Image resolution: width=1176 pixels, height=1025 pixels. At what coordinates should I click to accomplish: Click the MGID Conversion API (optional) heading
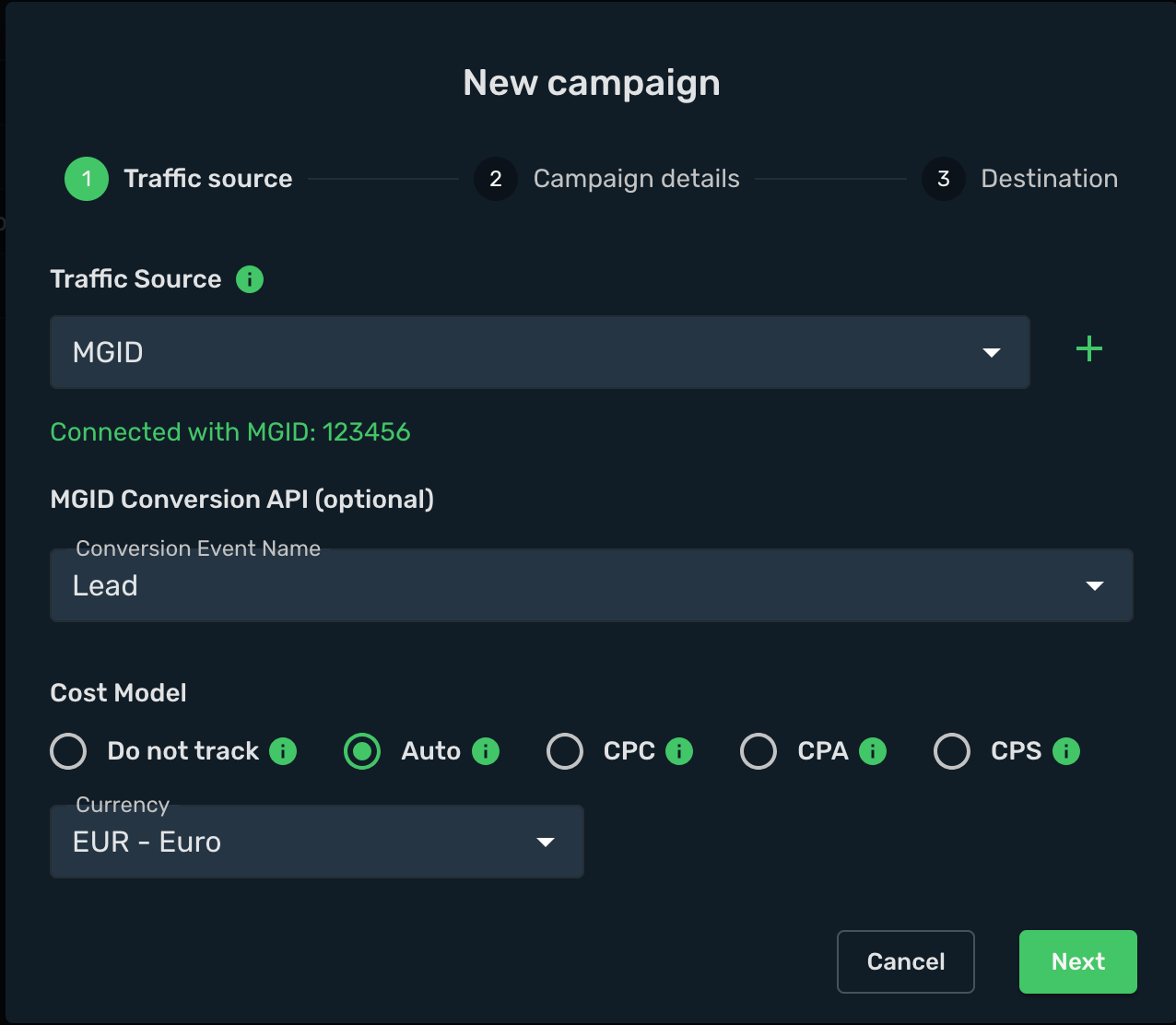(242, 500)
